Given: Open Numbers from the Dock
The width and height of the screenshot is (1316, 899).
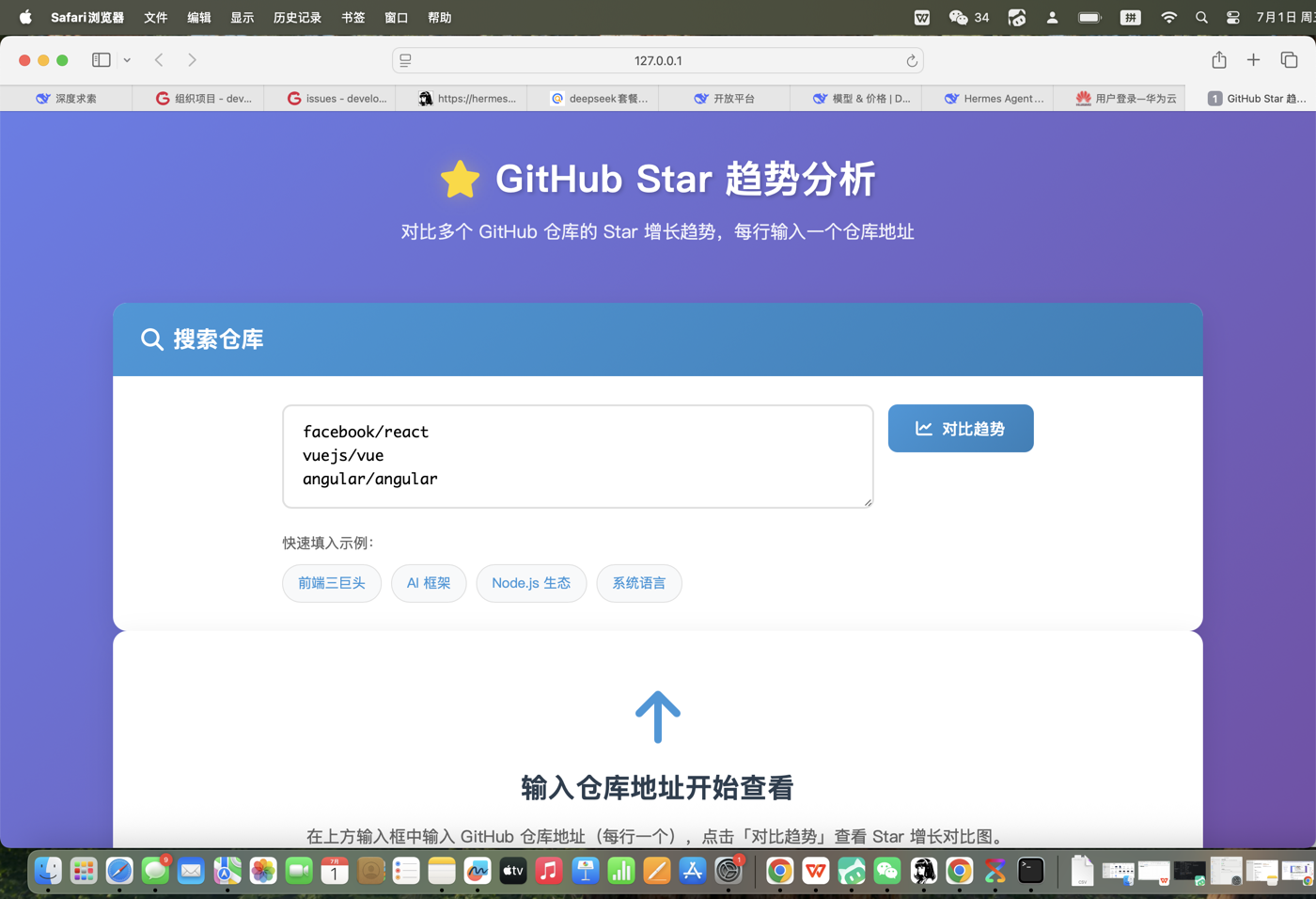Looking at the screenshot, I should point(621,872).
